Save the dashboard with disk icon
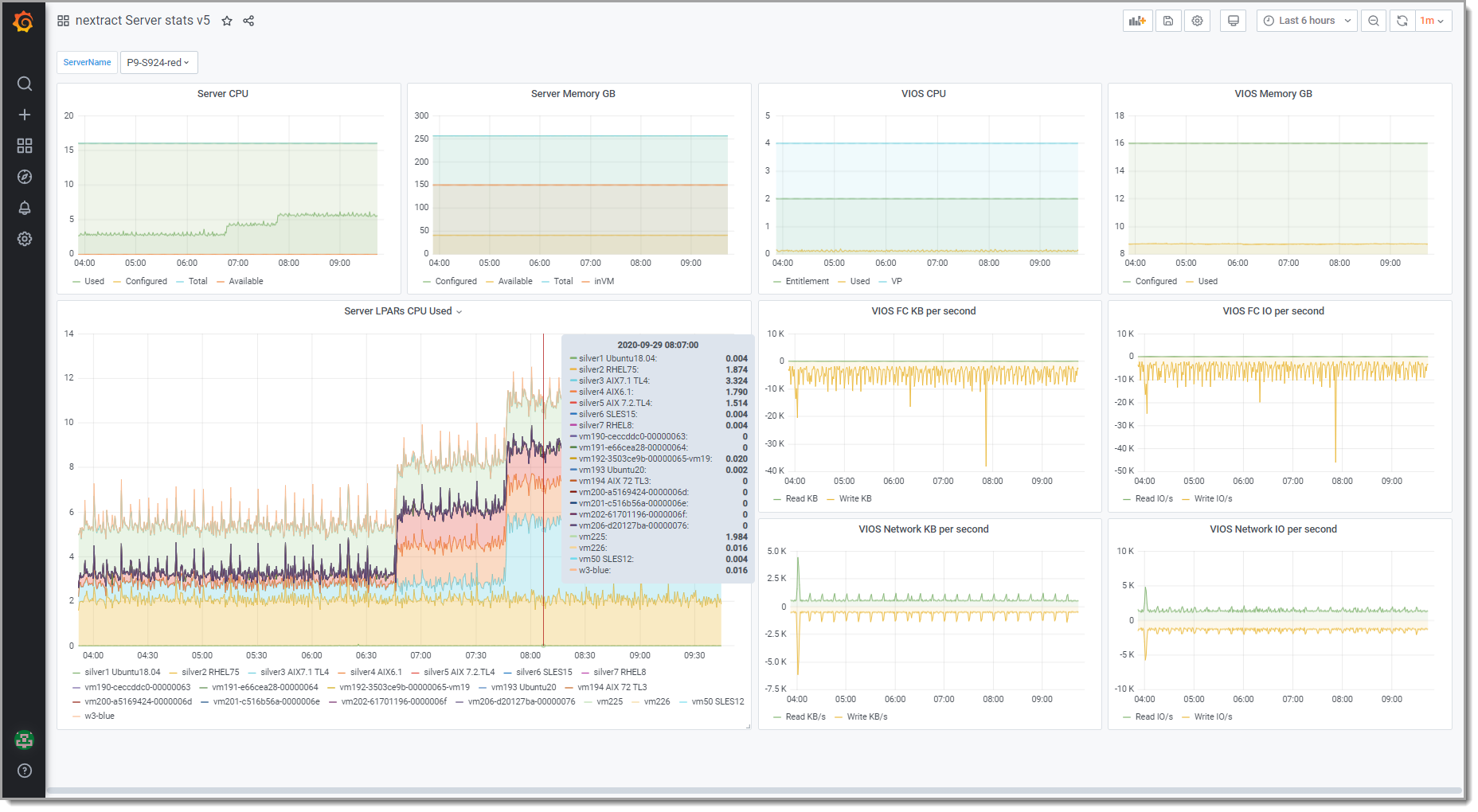 point(1168,21)
